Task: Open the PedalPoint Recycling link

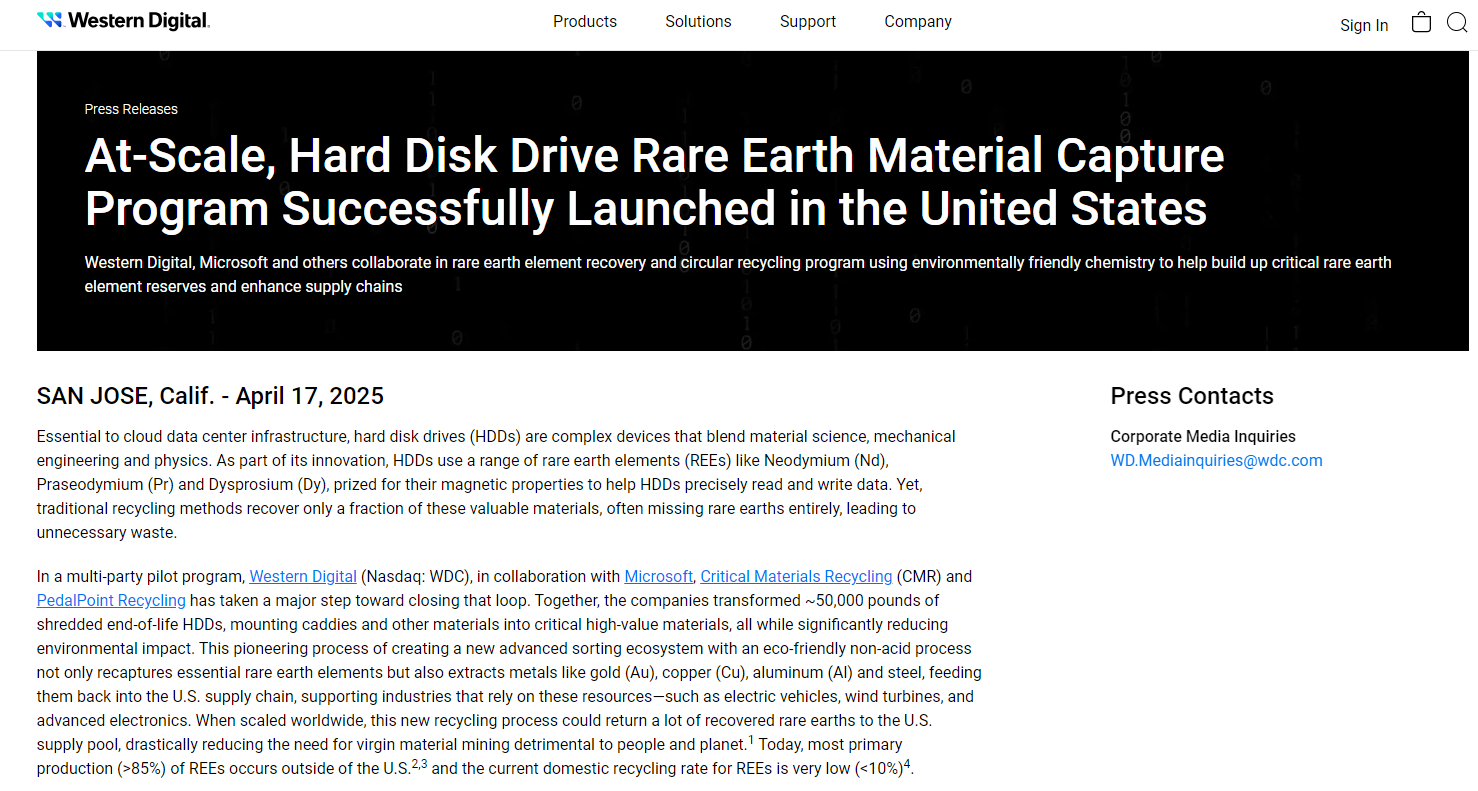Action: pos(111,600)
